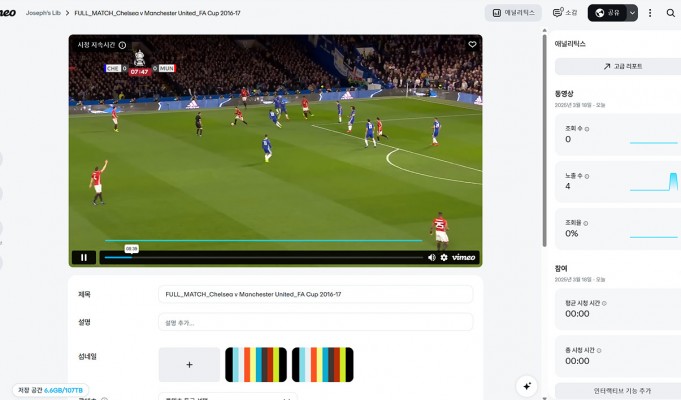Open the three-dot more options menu
The image size is (681, 400).
650,13
